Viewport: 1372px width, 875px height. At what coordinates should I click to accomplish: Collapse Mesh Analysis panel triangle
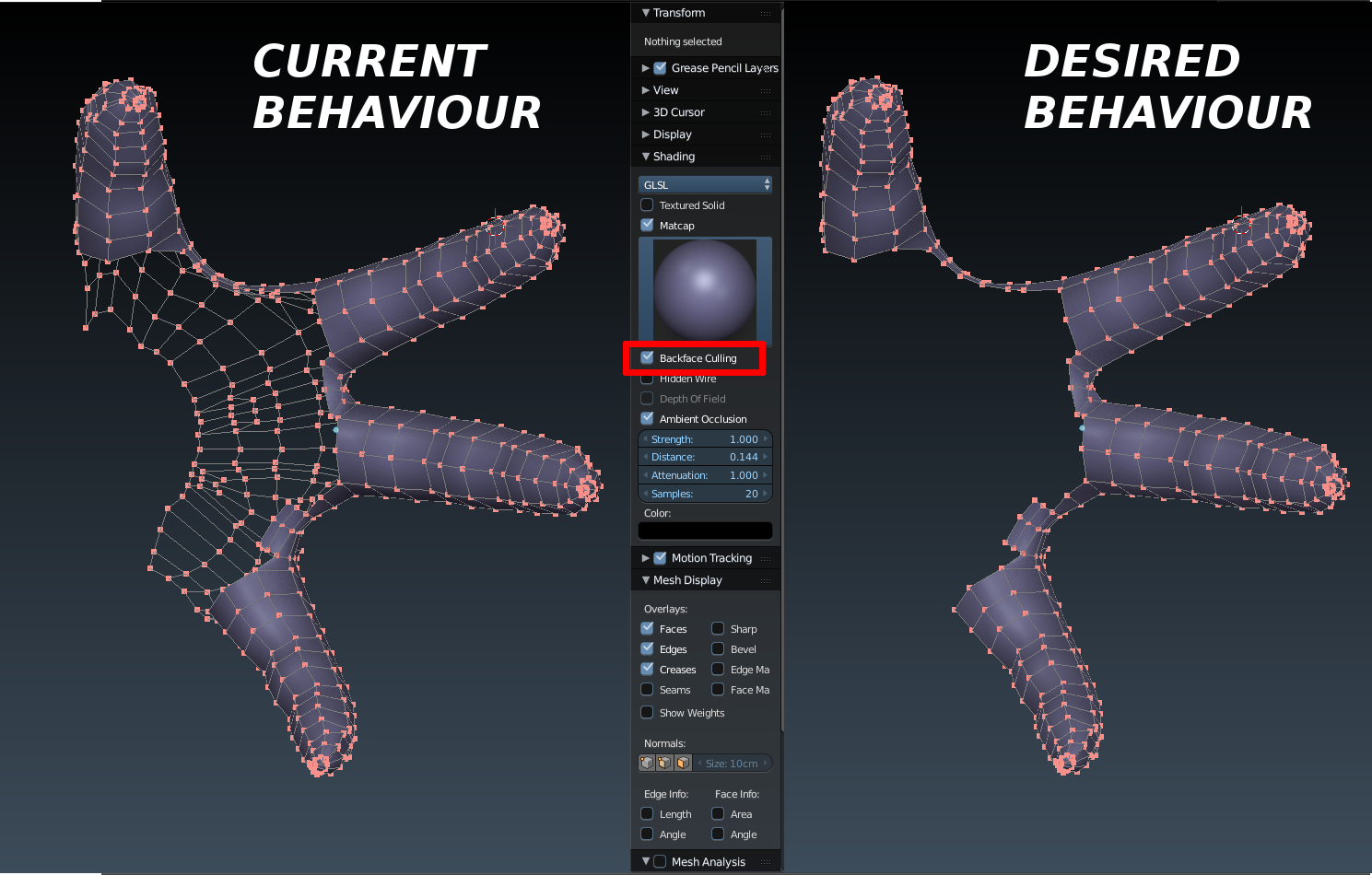coord(646,861)
